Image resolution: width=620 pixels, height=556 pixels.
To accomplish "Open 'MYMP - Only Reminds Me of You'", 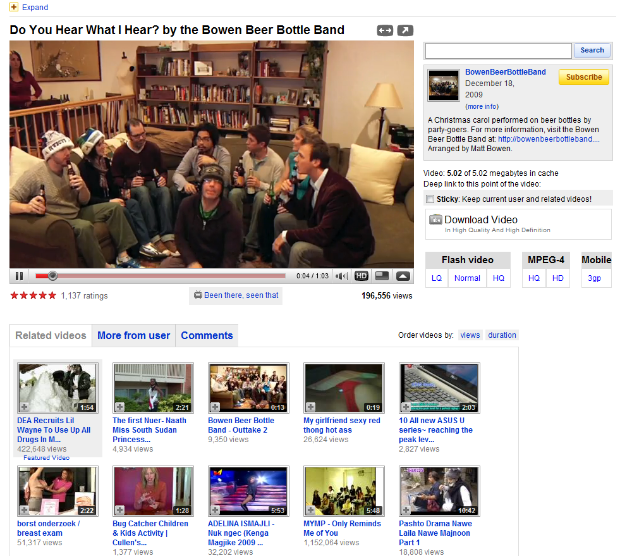I will point(342,528).
